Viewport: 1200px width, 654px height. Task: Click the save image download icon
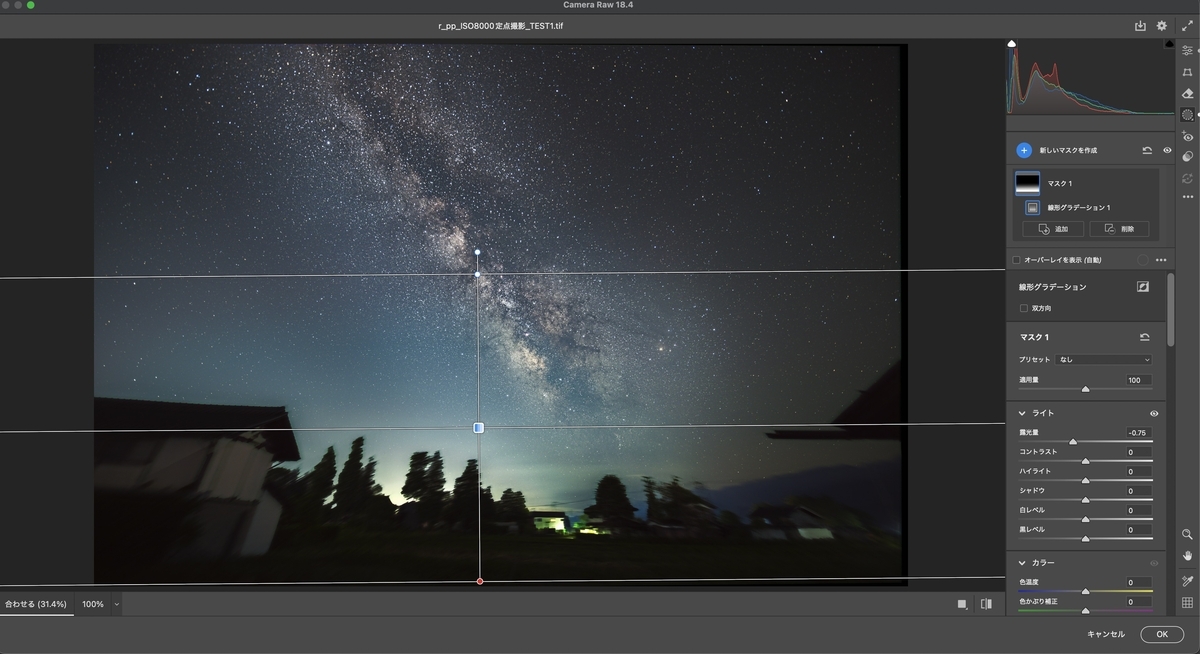[1140, 26]
